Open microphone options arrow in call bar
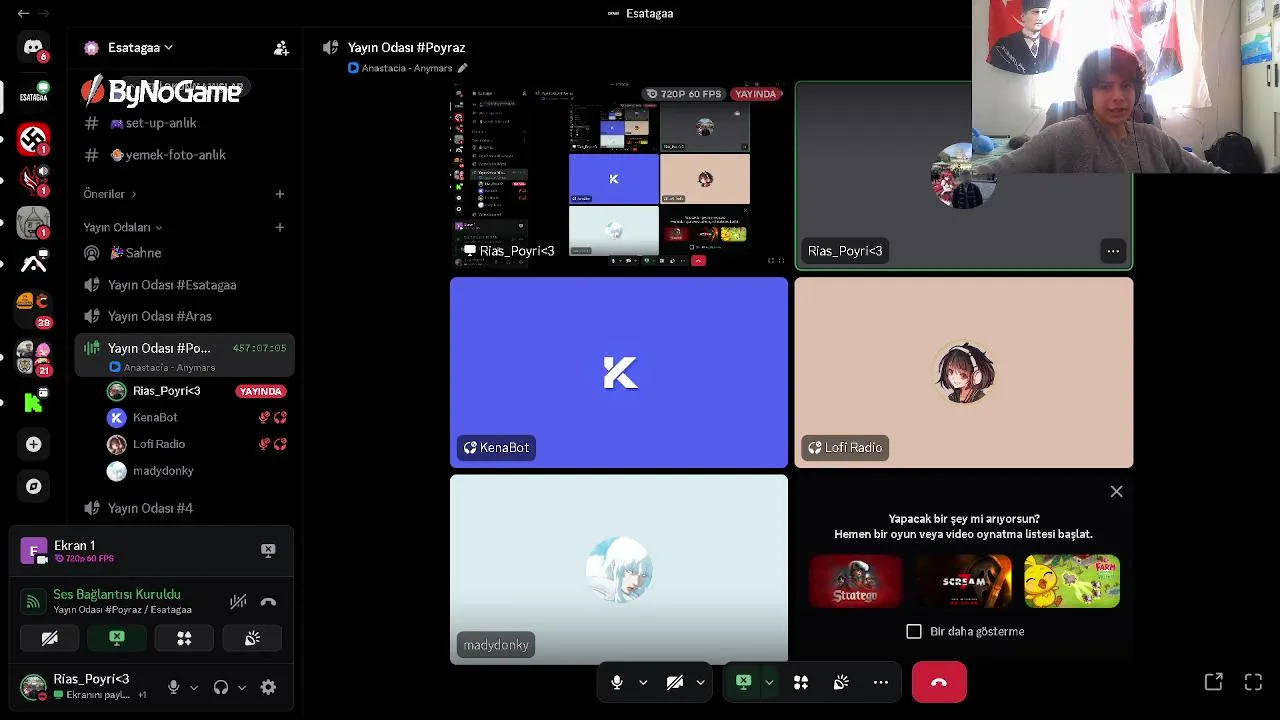Screen dimensions: 1280x720 (643, 682)
